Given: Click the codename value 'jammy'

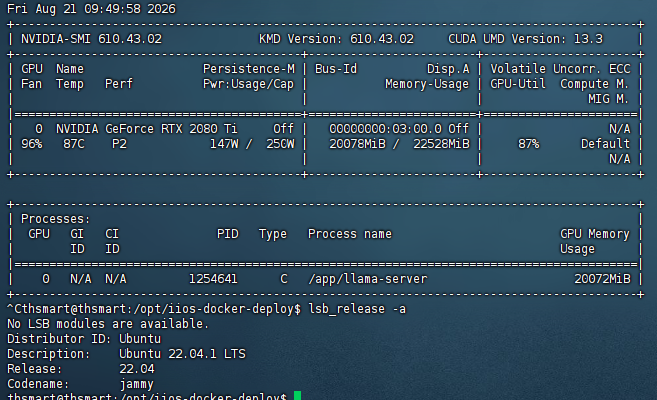Looking at the screenshot, I should tap(137, 385).
